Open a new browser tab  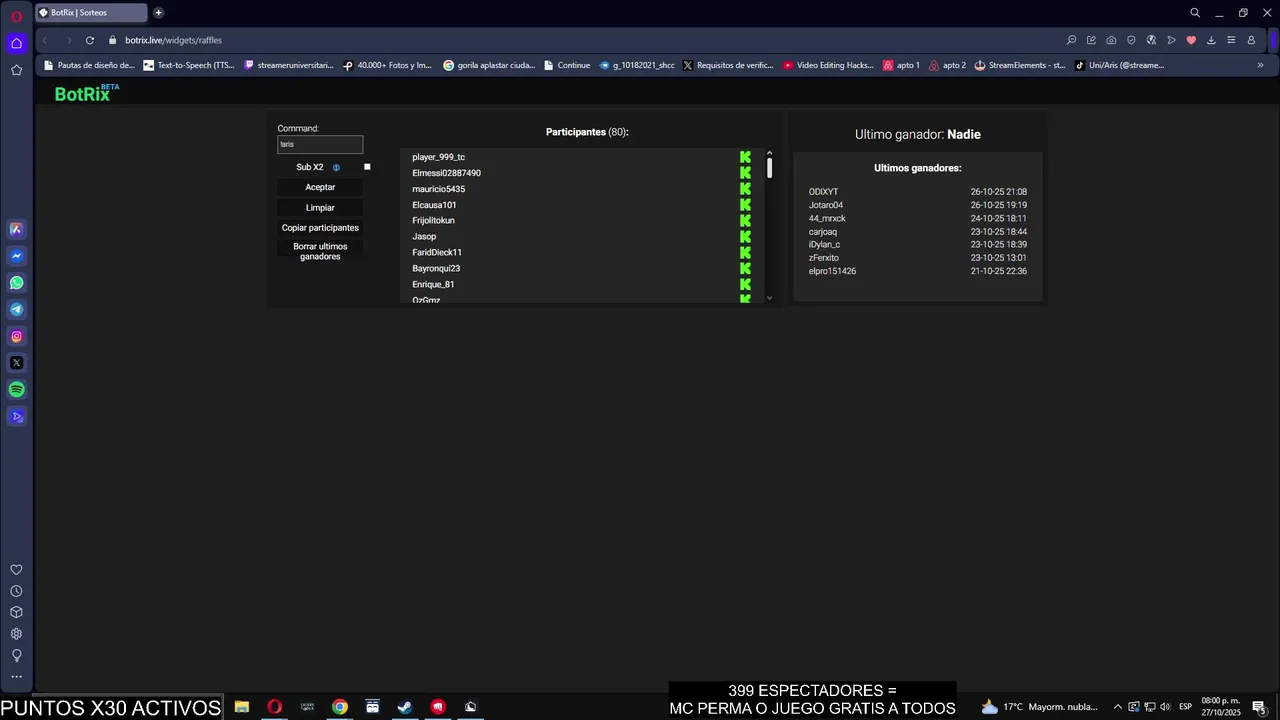(x=158, y=13)
